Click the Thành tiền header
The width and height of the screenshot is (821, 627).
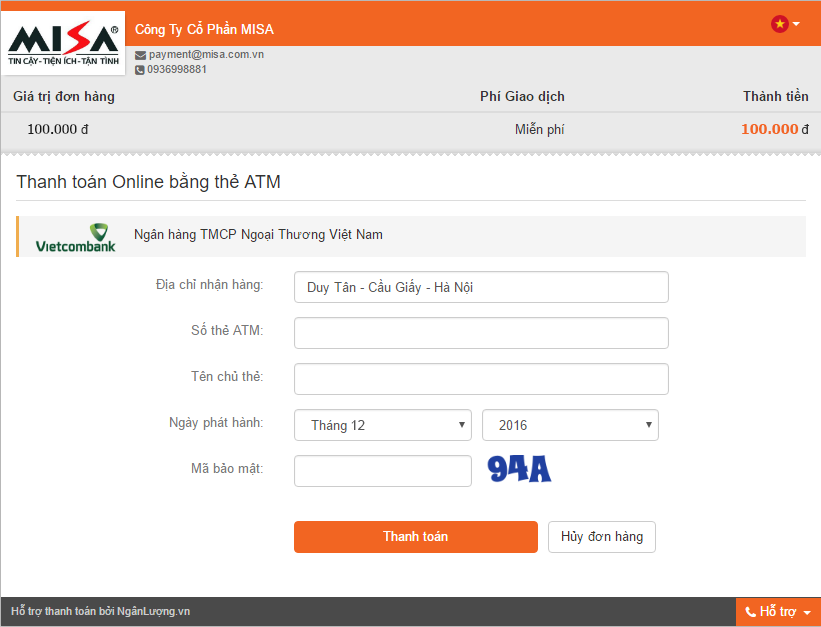(x=775, y=96)
